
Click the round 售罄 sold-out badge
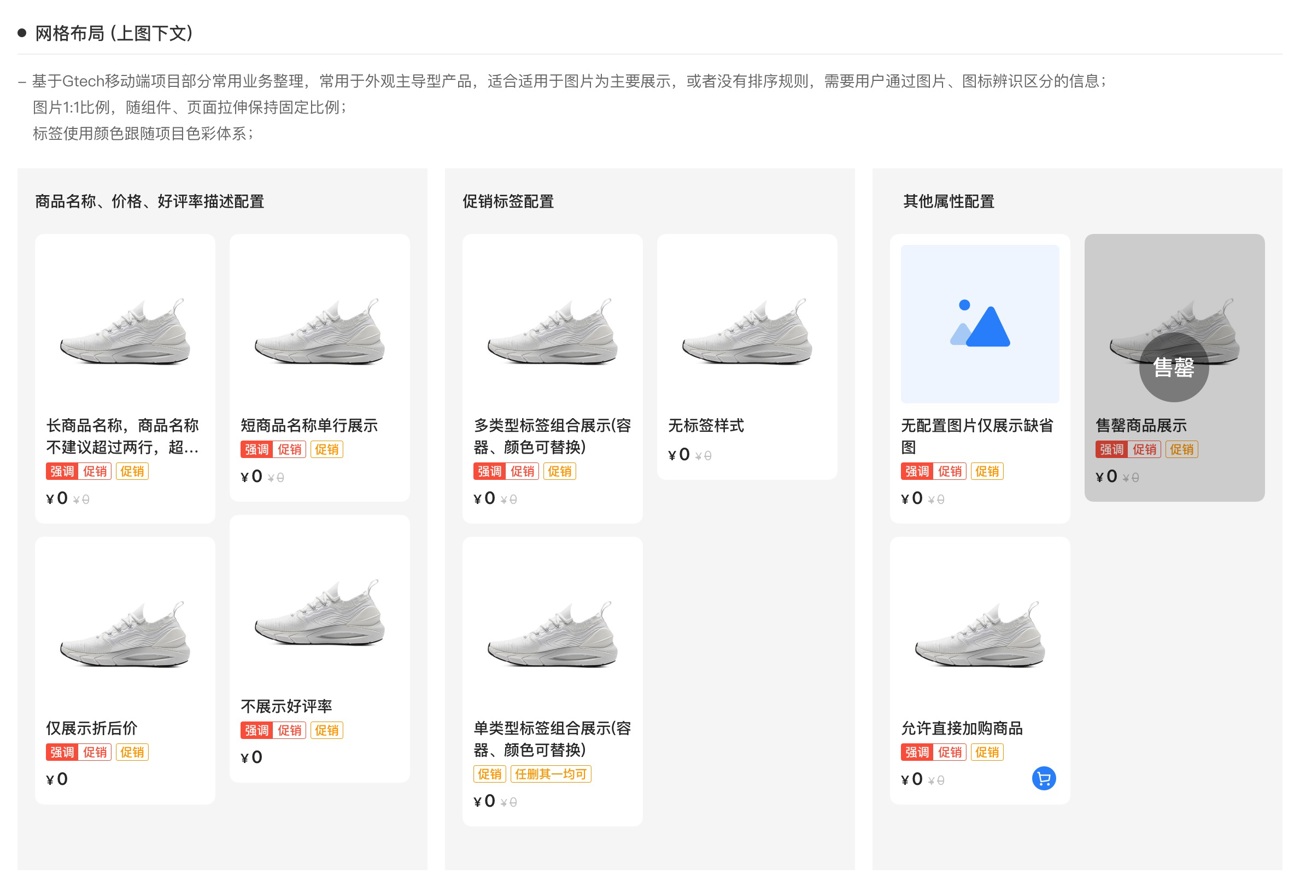click(1174, 367)
